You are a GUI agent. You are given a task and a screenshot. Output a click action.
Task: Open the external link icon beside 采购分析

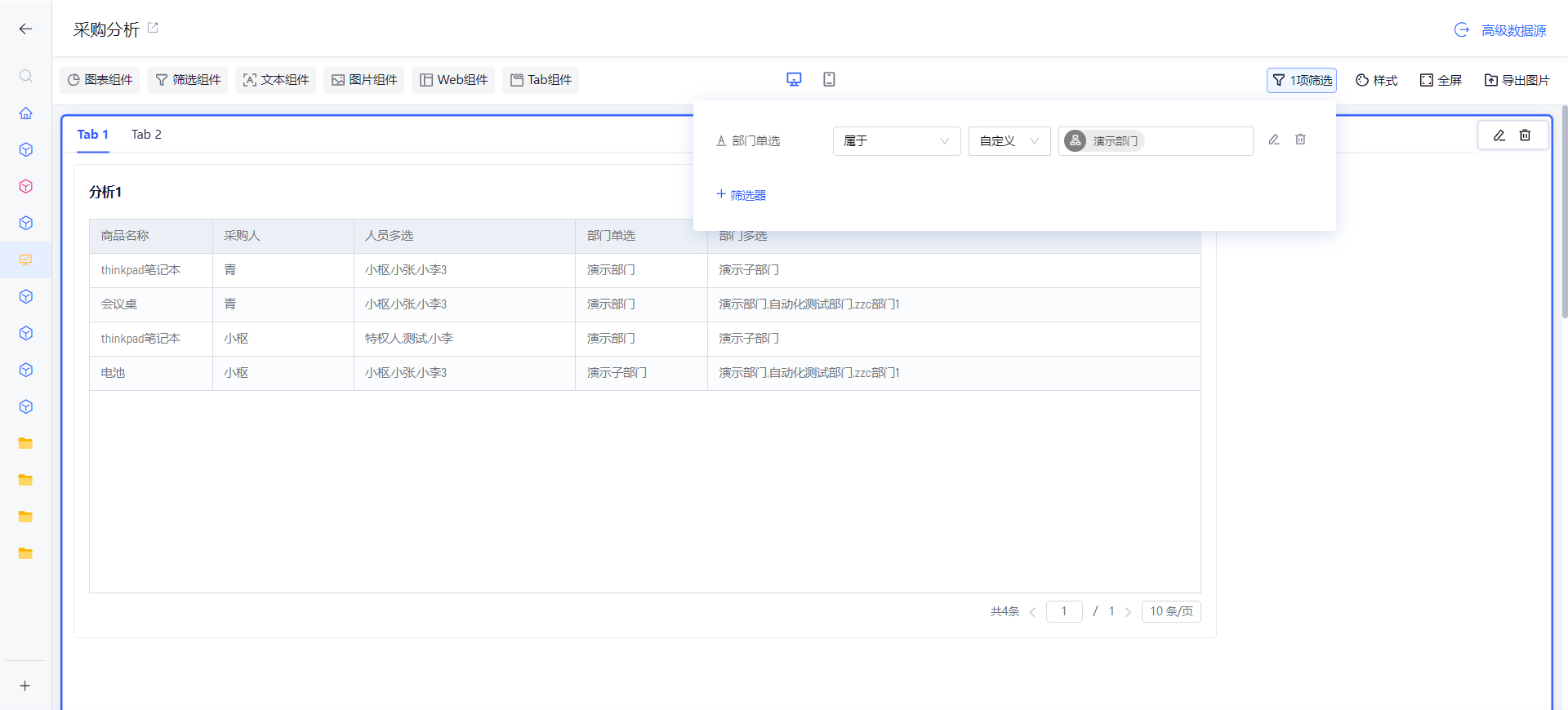point(153,28)
